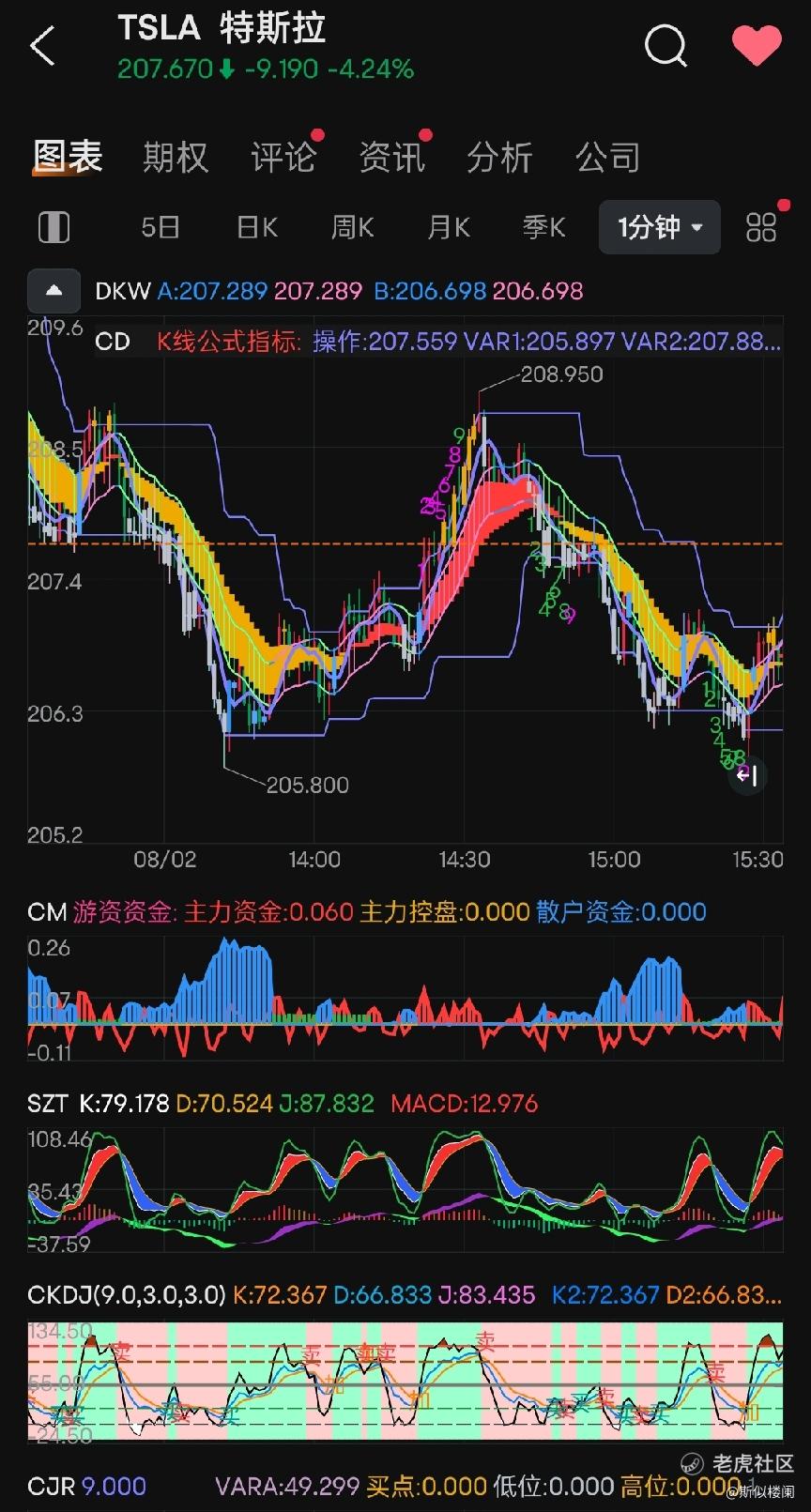Jump to latest bar arrow icon

pyautogui.click(x=747, y=775)
